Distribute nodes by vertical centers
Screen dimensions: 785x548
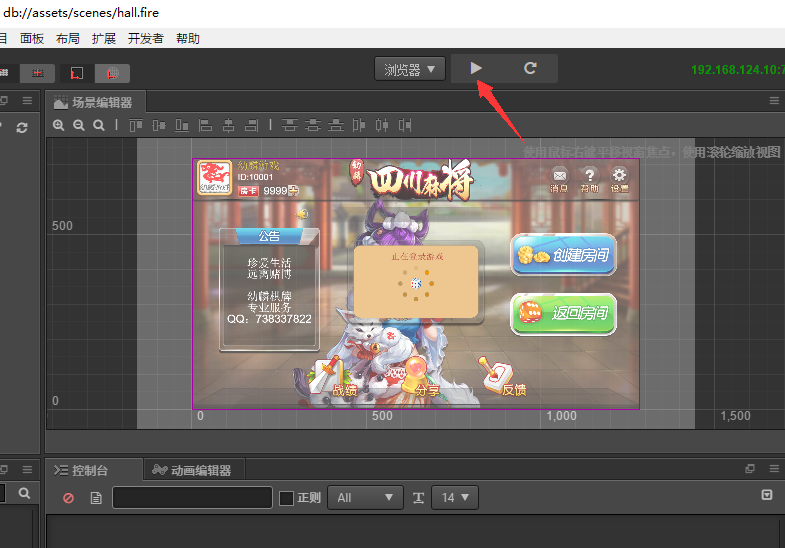pos(313,125)
